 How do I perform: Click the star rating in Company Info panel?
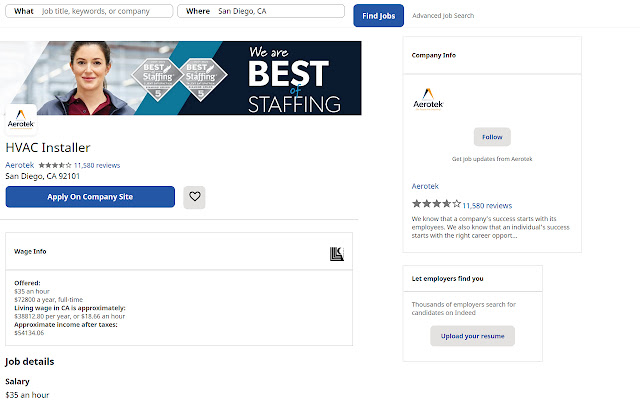(x=436, y=203)
